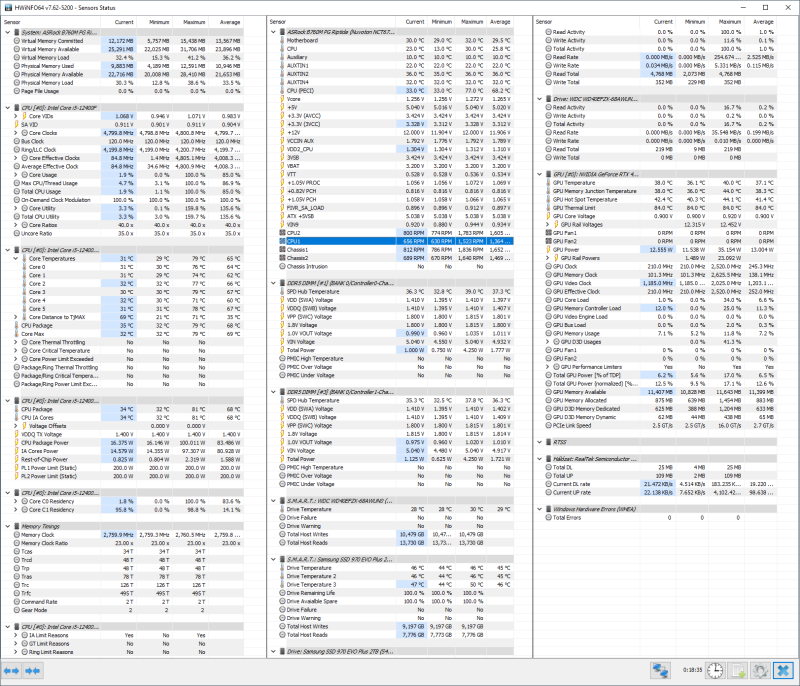This screenshot has width=800, height=686.
Task: Click the GPU Fan1 RPM fan icon
Action: pyautogui.click(x=548, y=233)
